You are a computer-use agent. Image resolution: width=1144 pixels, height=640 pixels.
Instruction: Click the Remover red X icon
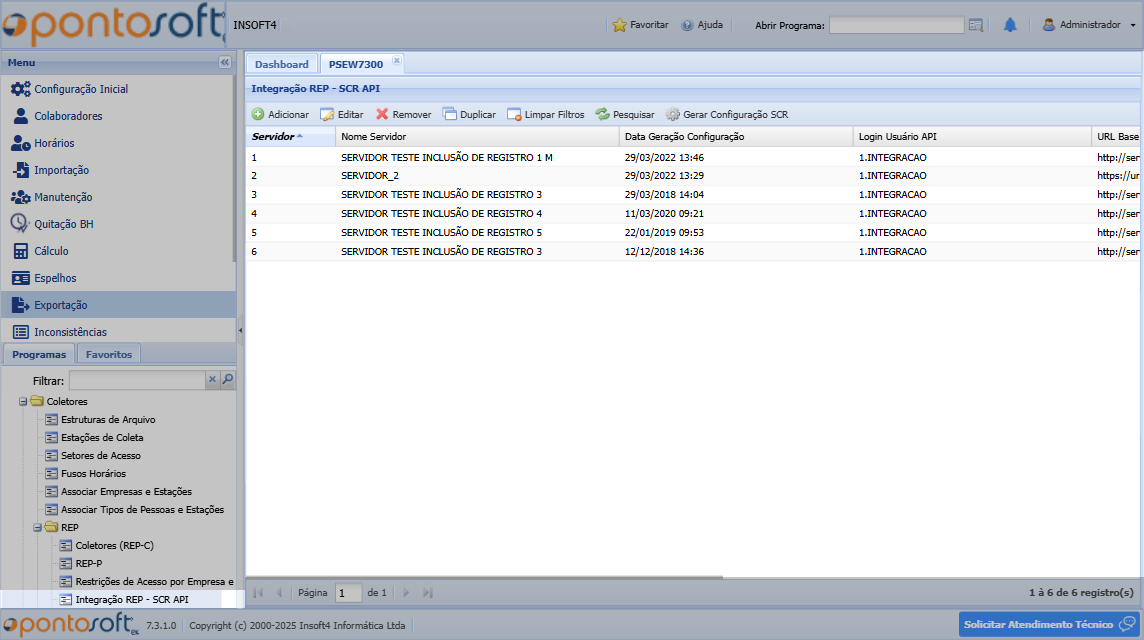(x=382, y=115)
